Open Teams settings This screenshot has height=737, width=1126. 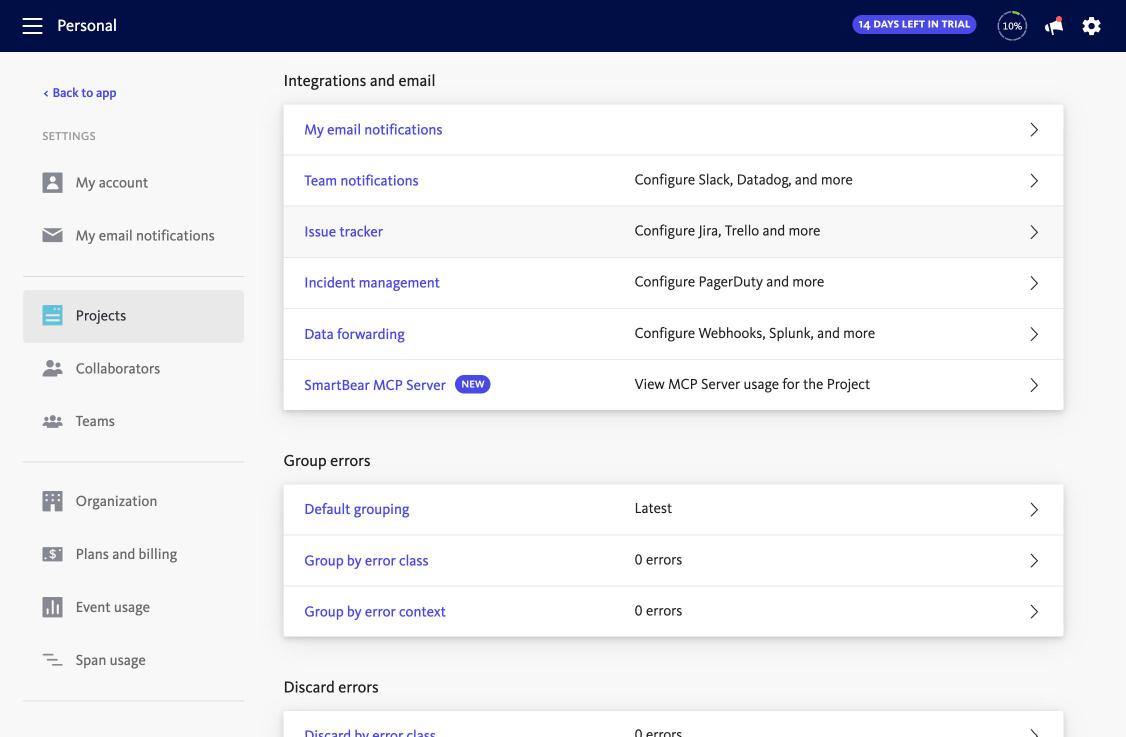coord(134,422)
